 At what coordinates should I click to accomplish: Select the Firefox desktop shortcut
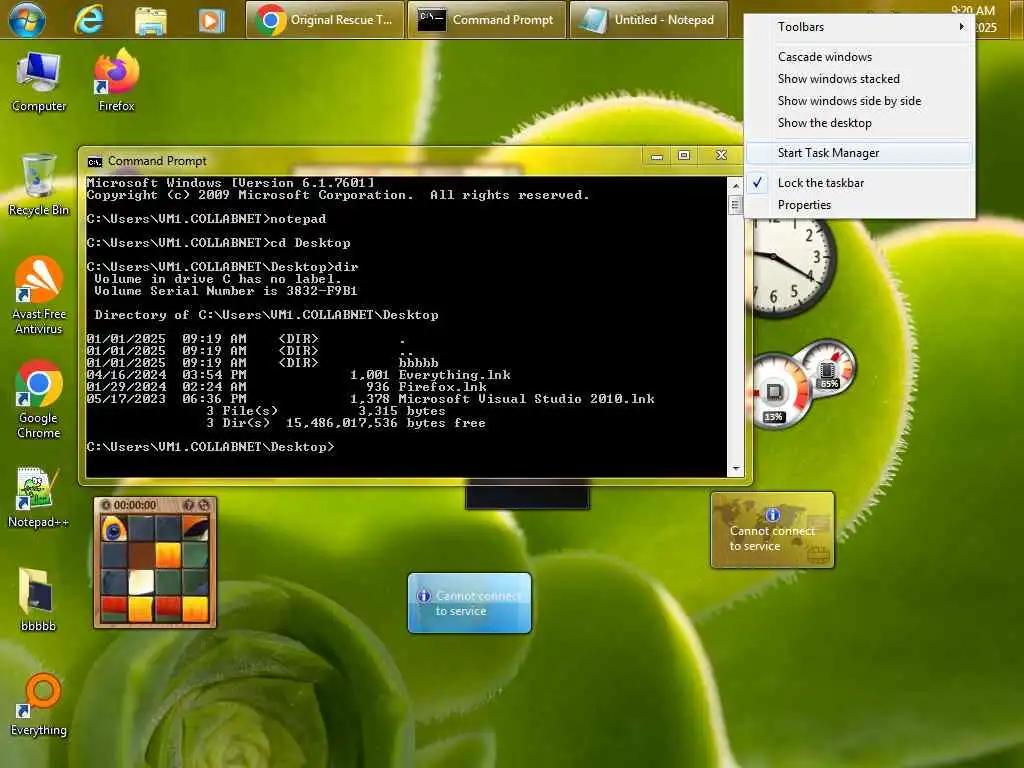tap(116, 81)
